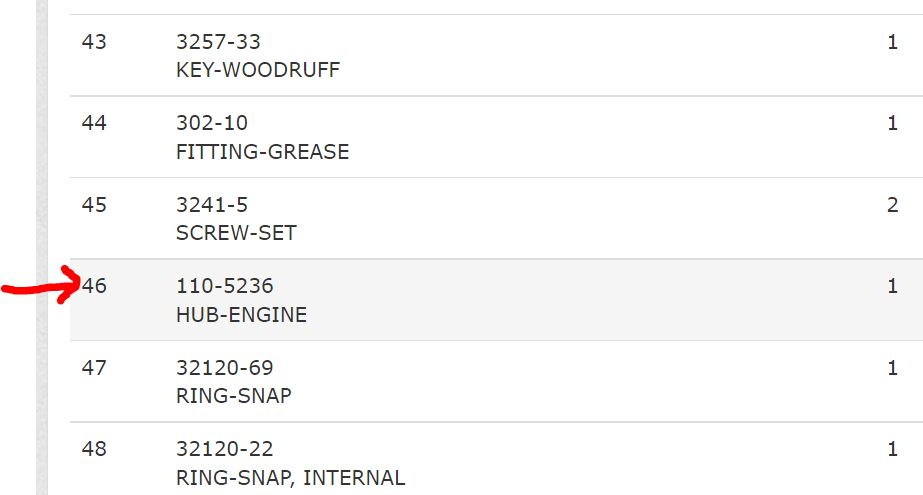Select RING-SNAP, INTERNAL description
923x495 pixels.
click(x=290, y=478)
